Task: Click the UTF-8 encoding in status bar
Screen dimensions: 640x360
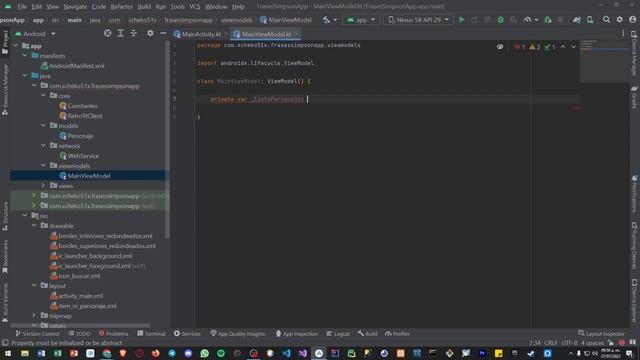Action: (x=569, y=343)
